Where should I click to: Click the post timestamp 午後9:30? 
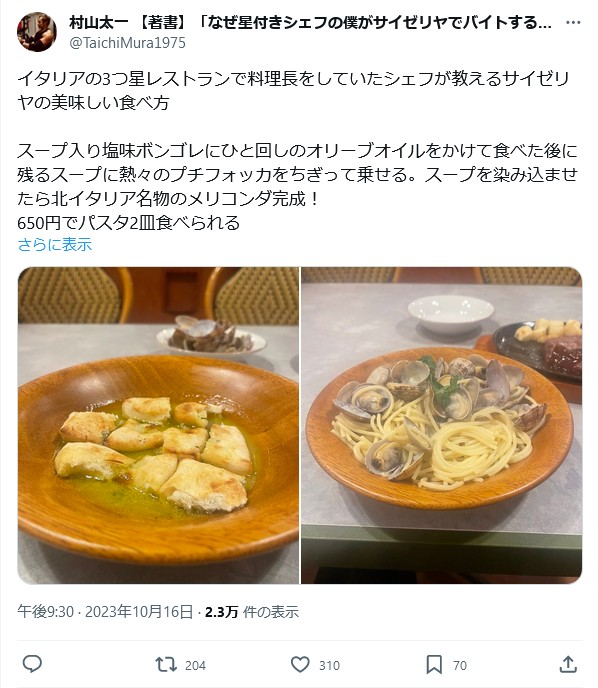(46, 611)
